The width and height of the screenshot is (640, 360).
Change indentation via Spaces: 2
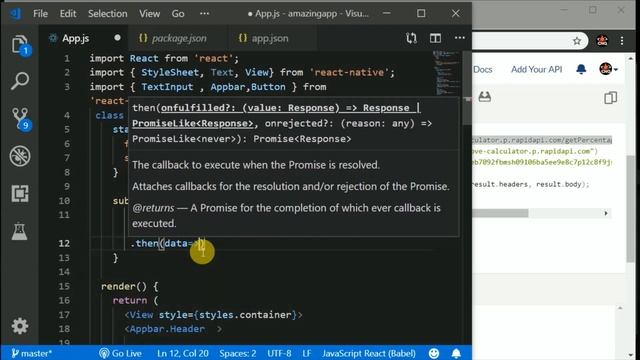pos(238,353)
